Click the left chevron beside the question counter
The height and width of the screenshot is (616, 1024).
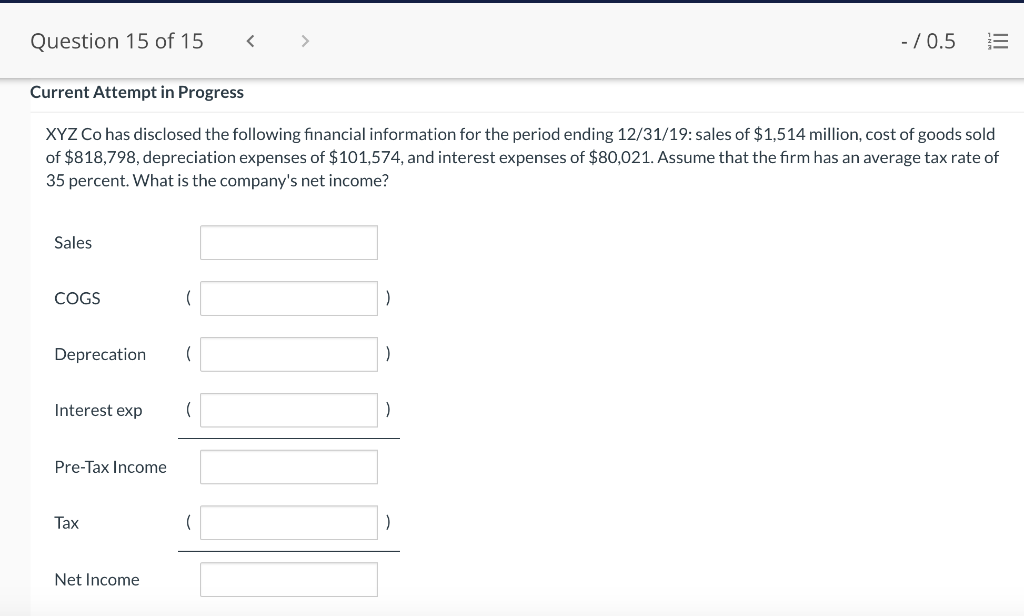[250, 41]
